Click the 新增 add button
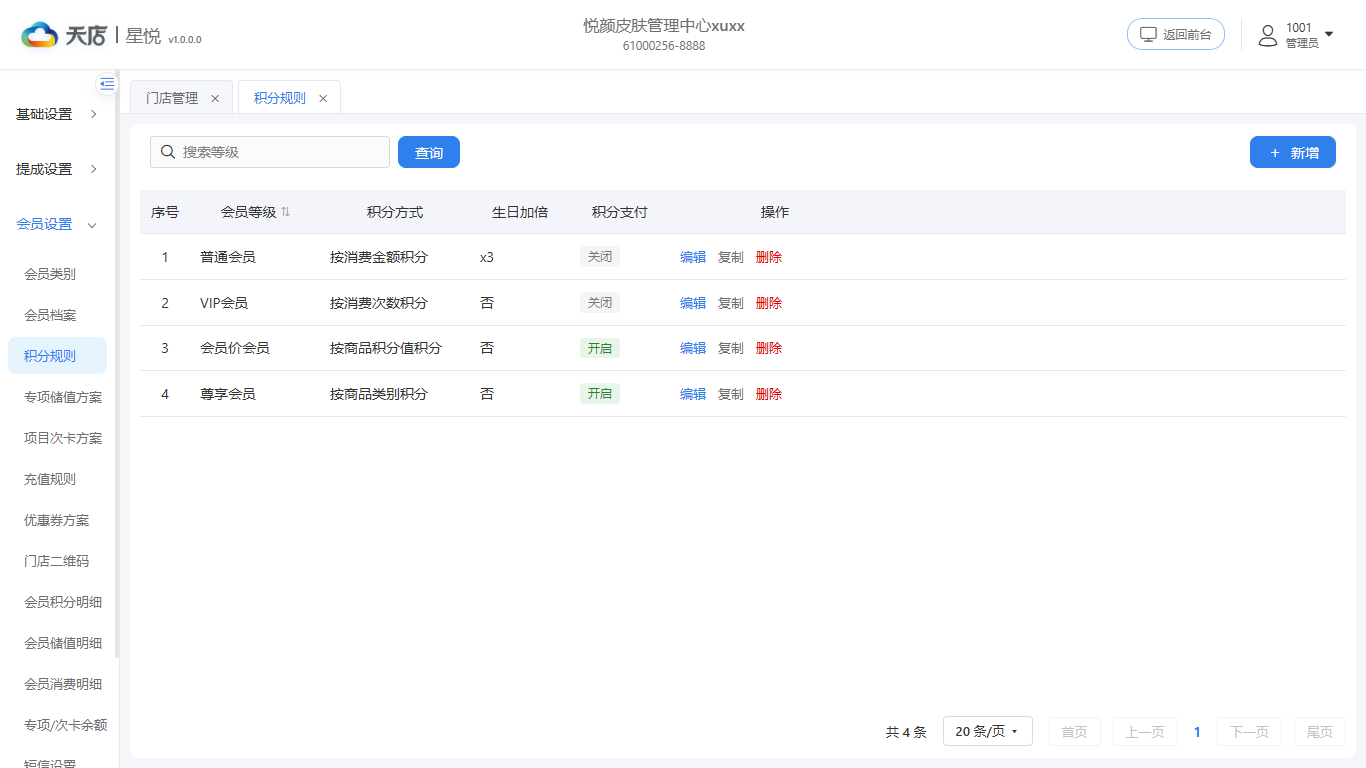The height and width of the screenshot is (768, 1366). 1293,152
